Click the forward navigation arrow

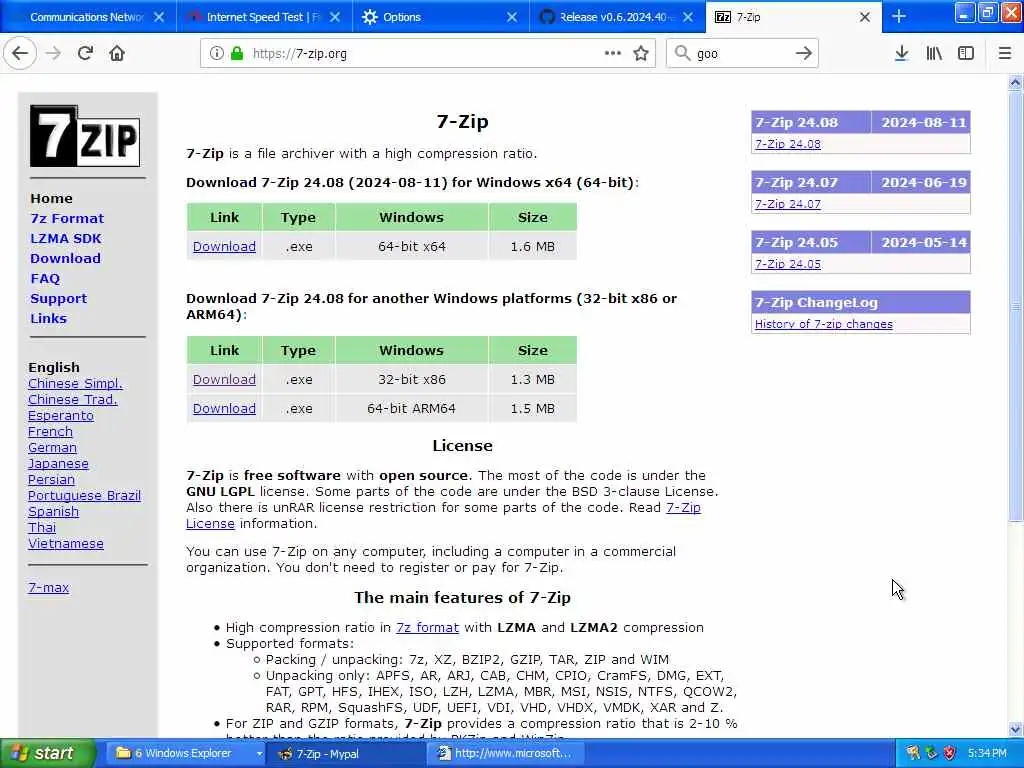tap(54, 54)
